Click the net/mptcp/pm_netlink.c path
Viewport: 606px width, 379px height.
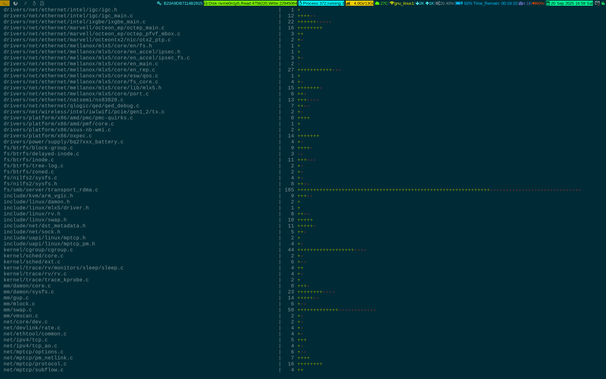[38, 358]
